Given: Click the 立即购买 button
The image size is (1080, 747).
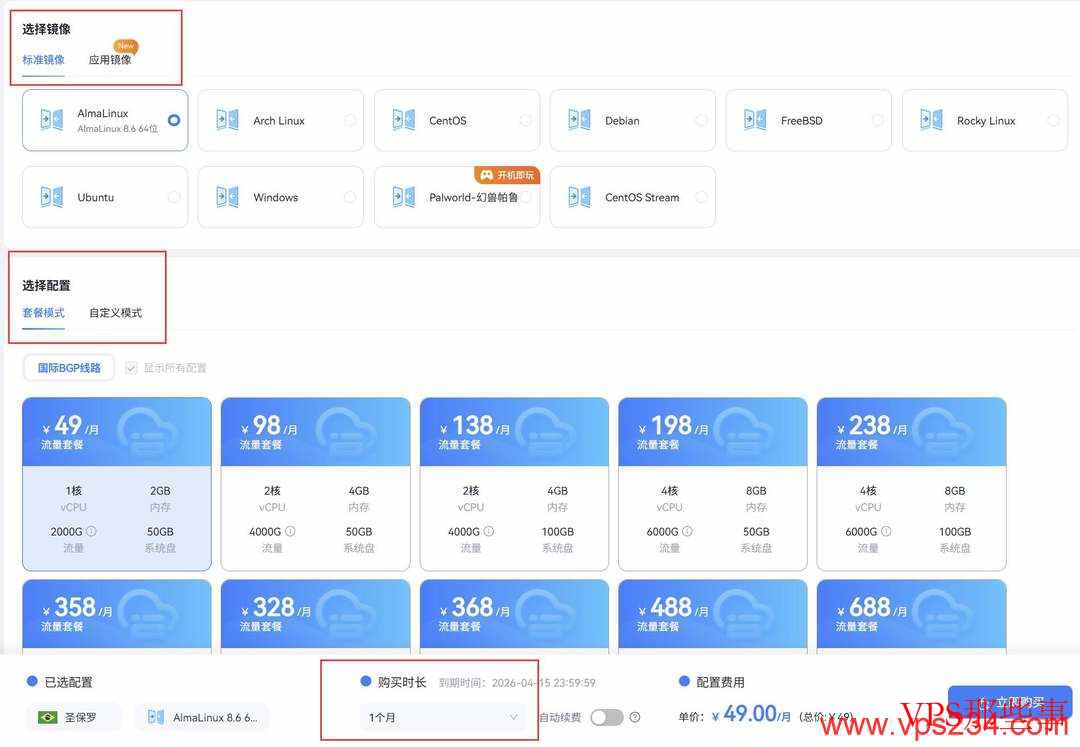Looking at the screenshot, I should 1010,702.
